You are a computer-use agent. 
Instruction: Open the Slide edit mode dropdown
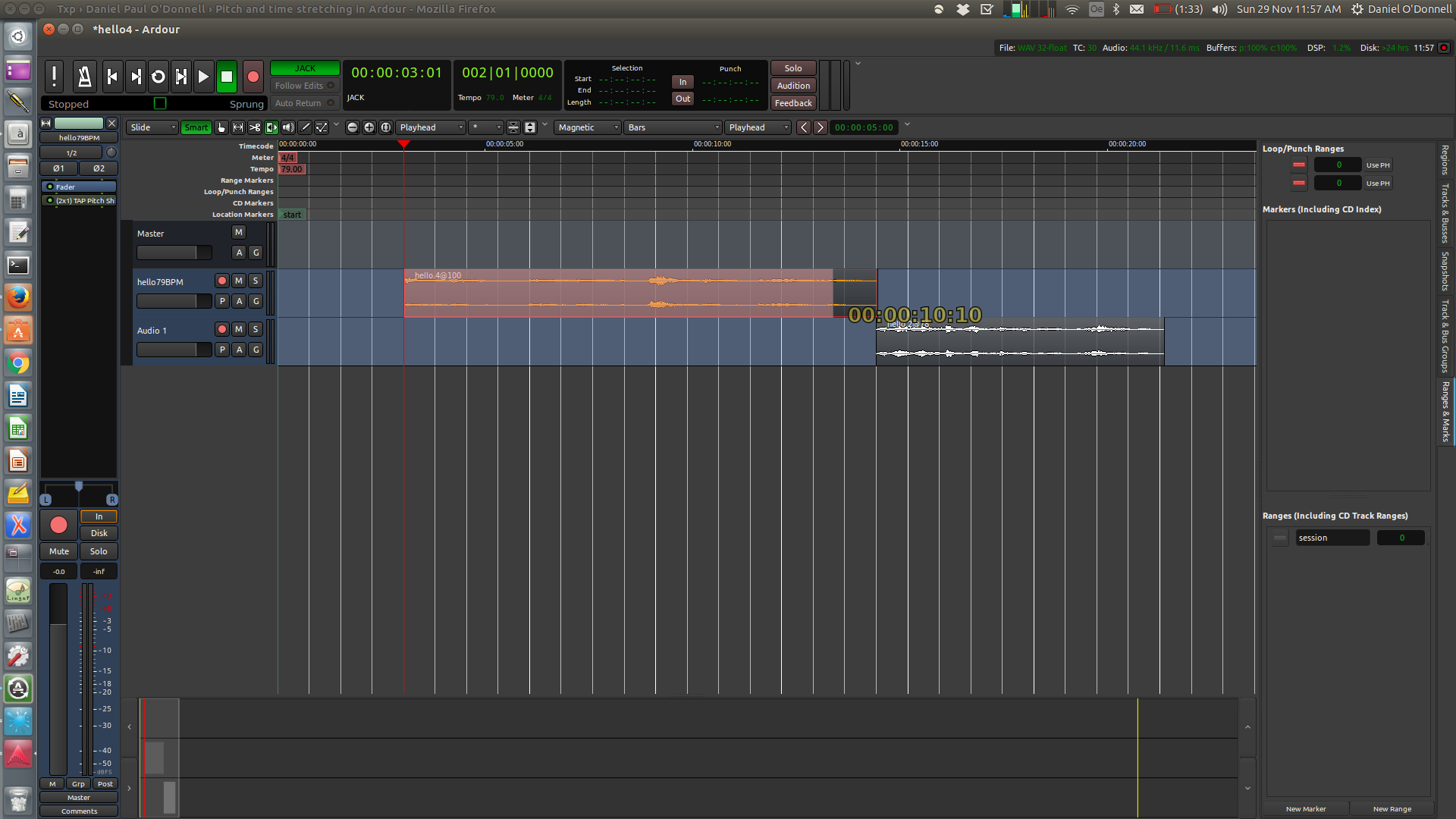(x=152, y=127)
